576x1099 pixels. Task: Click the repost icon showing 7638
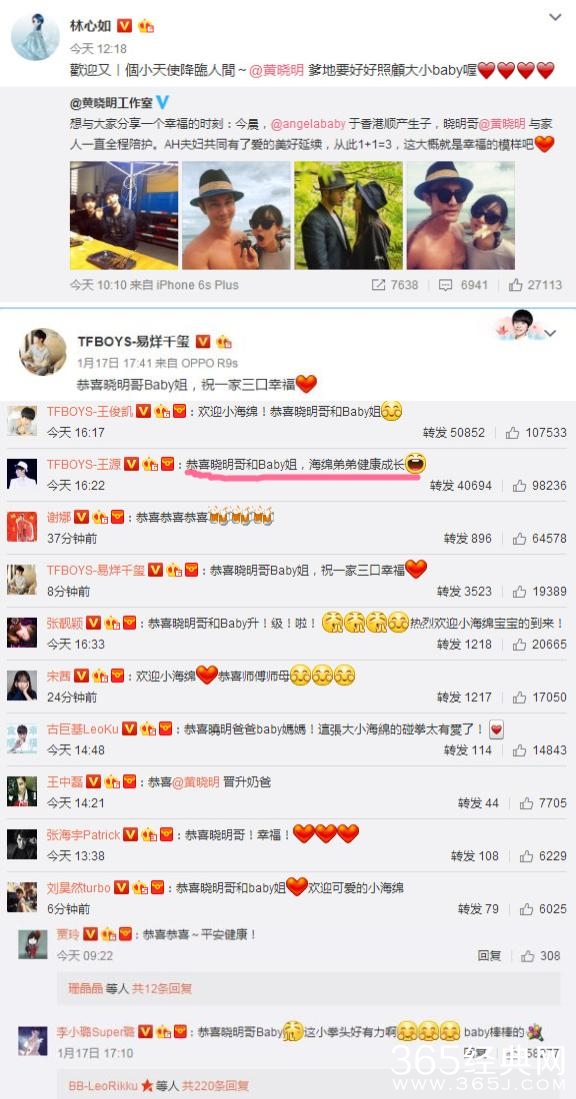point(378,285)
